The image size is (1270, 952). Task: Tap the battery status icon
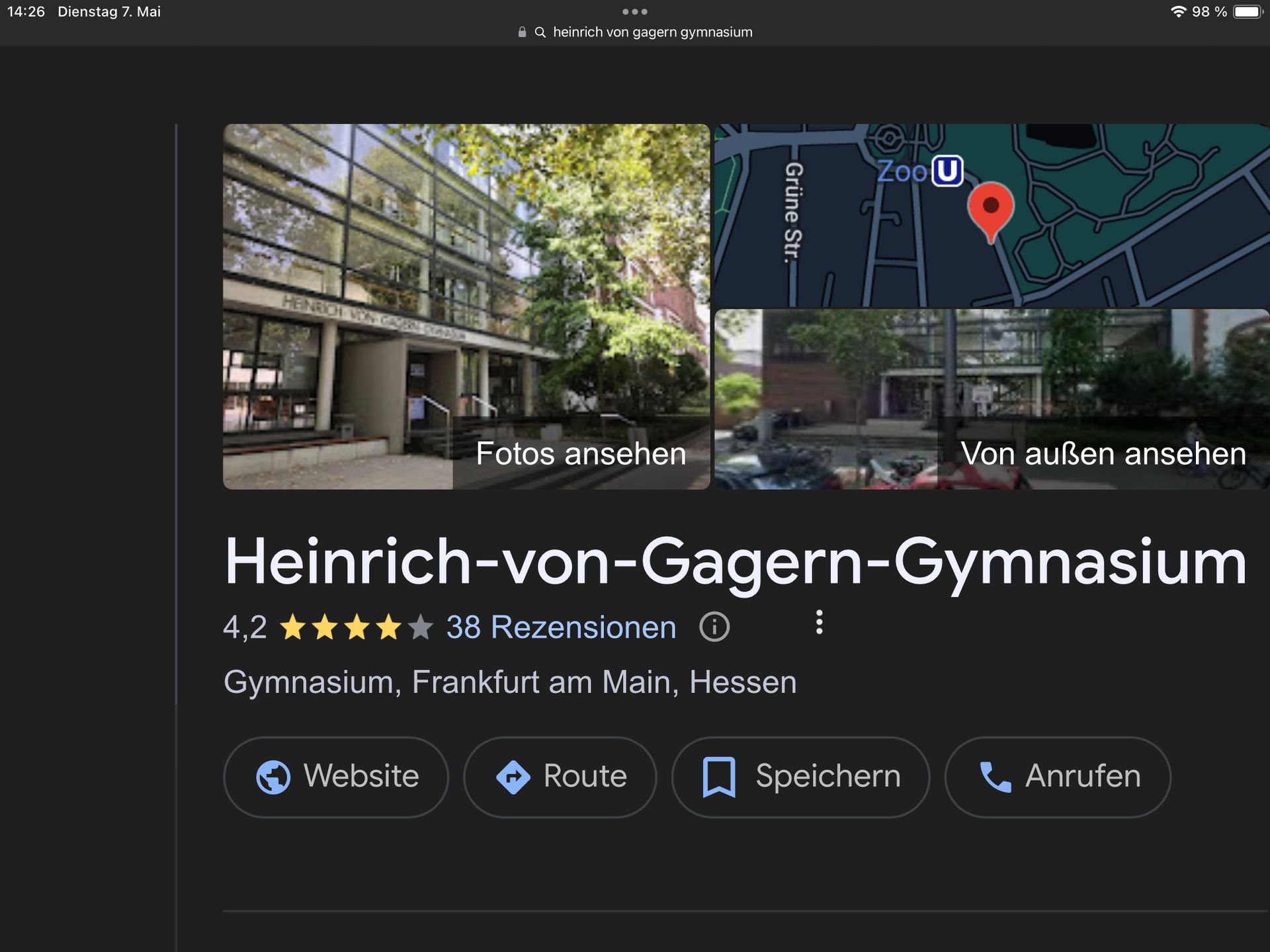[x=1248, y=12]
